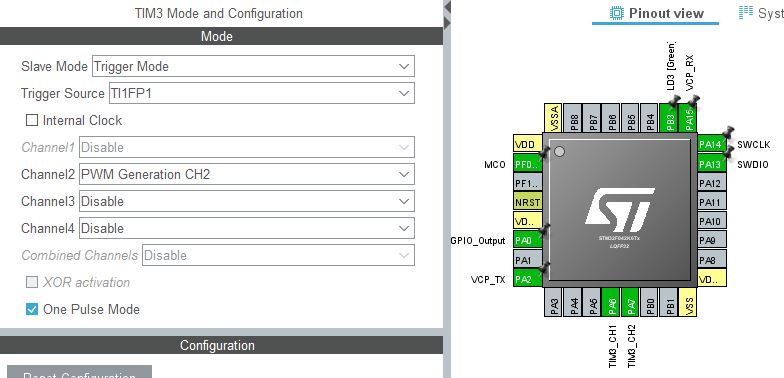This screenshot has height=378, width=784.
Task: Select pin PA8 on the chip
Action: [712, 260]
